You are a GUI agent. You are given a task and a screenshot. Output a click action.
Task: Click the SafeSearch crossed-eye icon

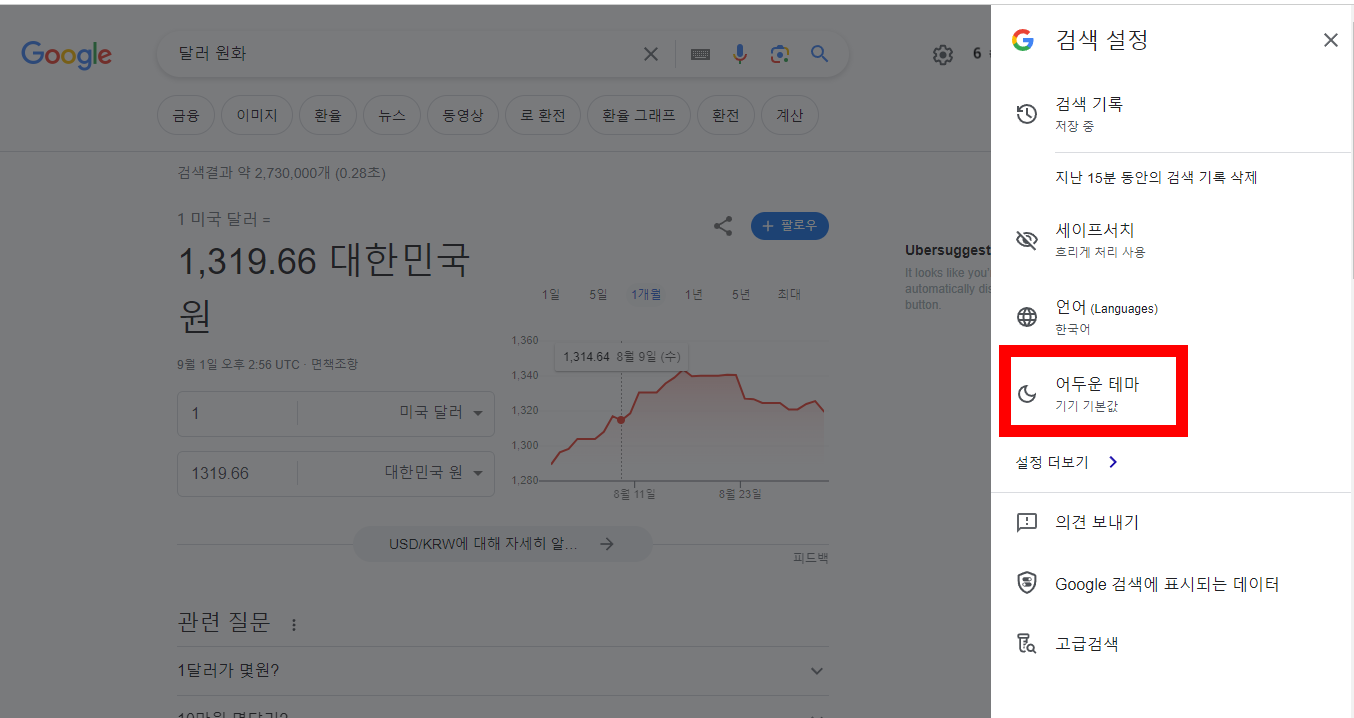(x=1027, y=240)
